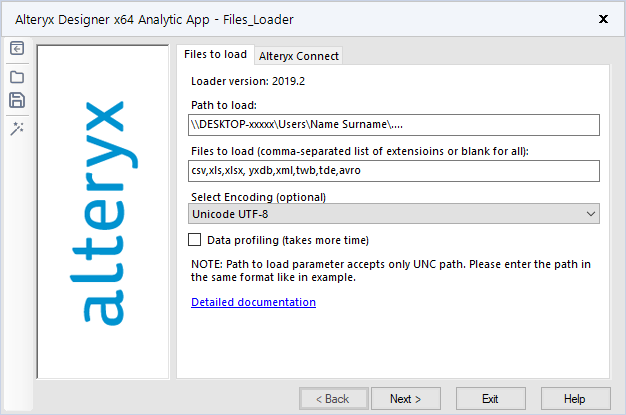Enable the Data profiling checkbox

coord(195,240)
